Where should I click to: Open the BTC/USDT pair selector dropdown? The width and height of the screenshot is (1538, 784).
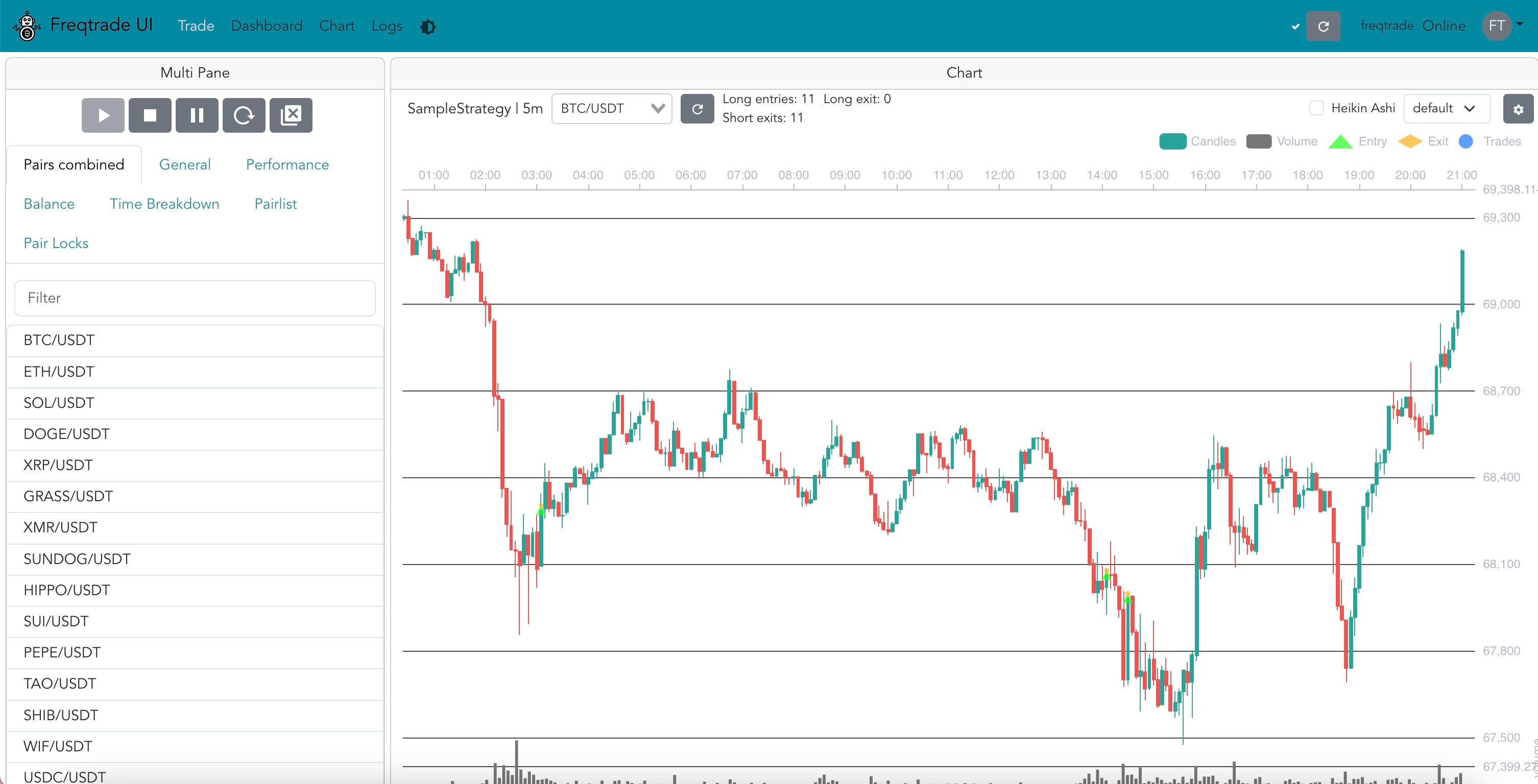[611, 109]
